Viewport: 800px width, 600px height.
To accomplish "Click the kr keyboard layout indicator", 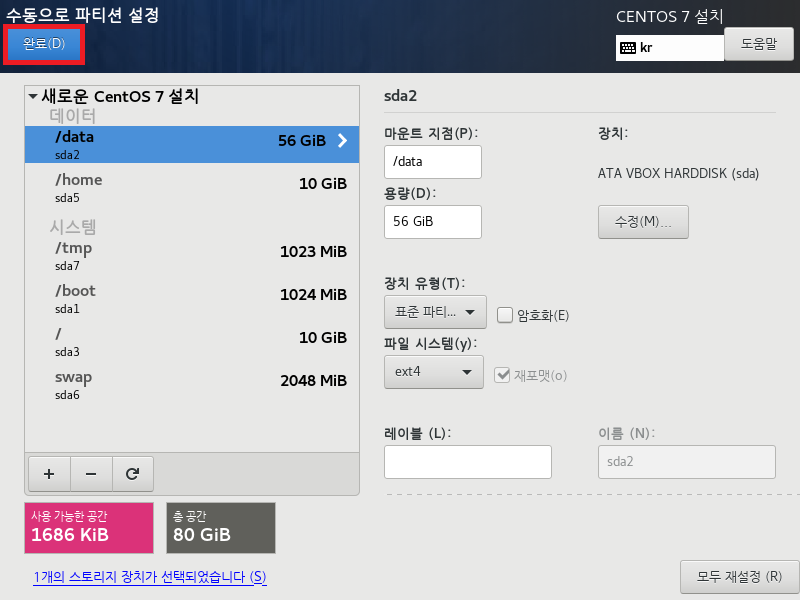I will [669, 48].
